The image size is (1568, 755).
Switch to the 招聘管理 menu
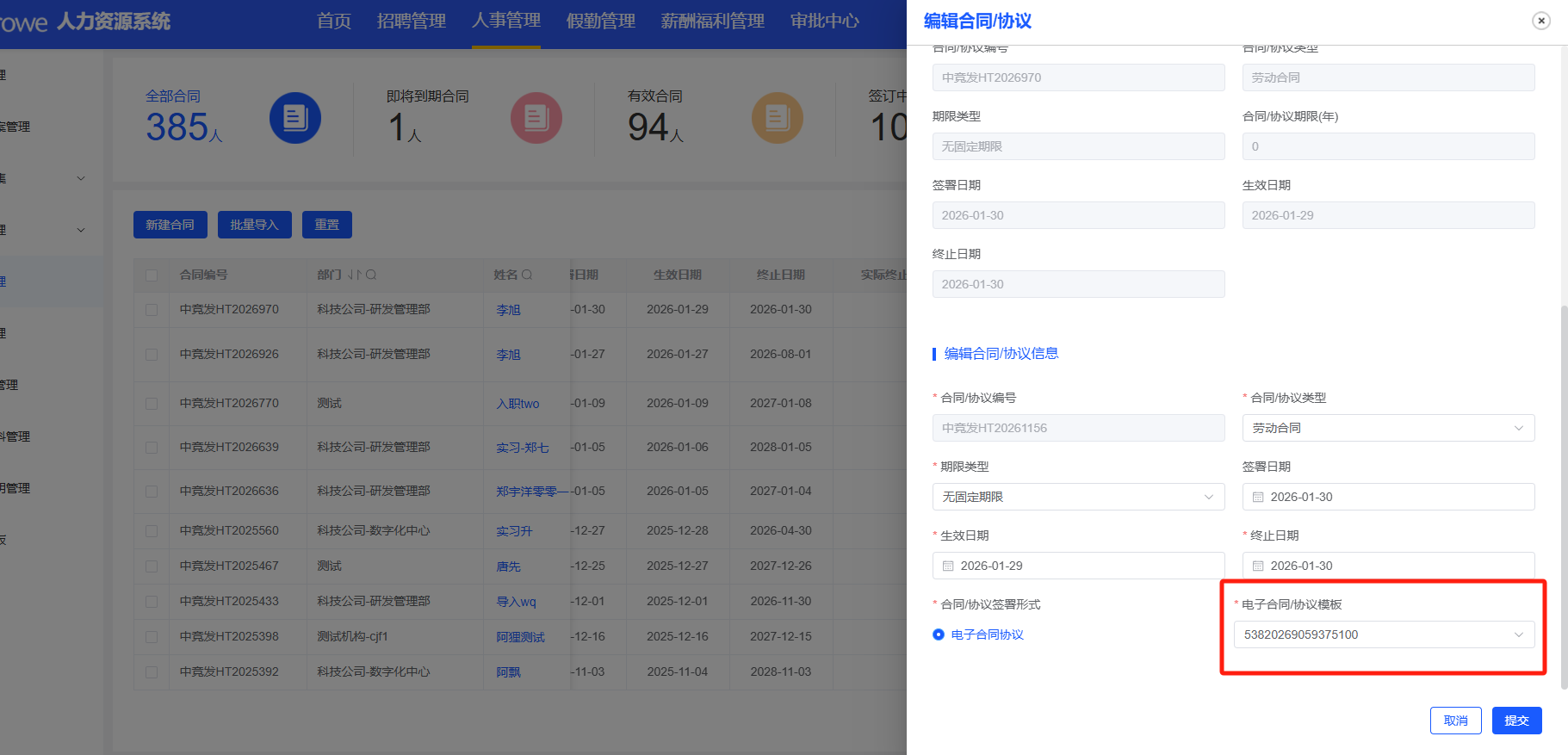point(411,22)
